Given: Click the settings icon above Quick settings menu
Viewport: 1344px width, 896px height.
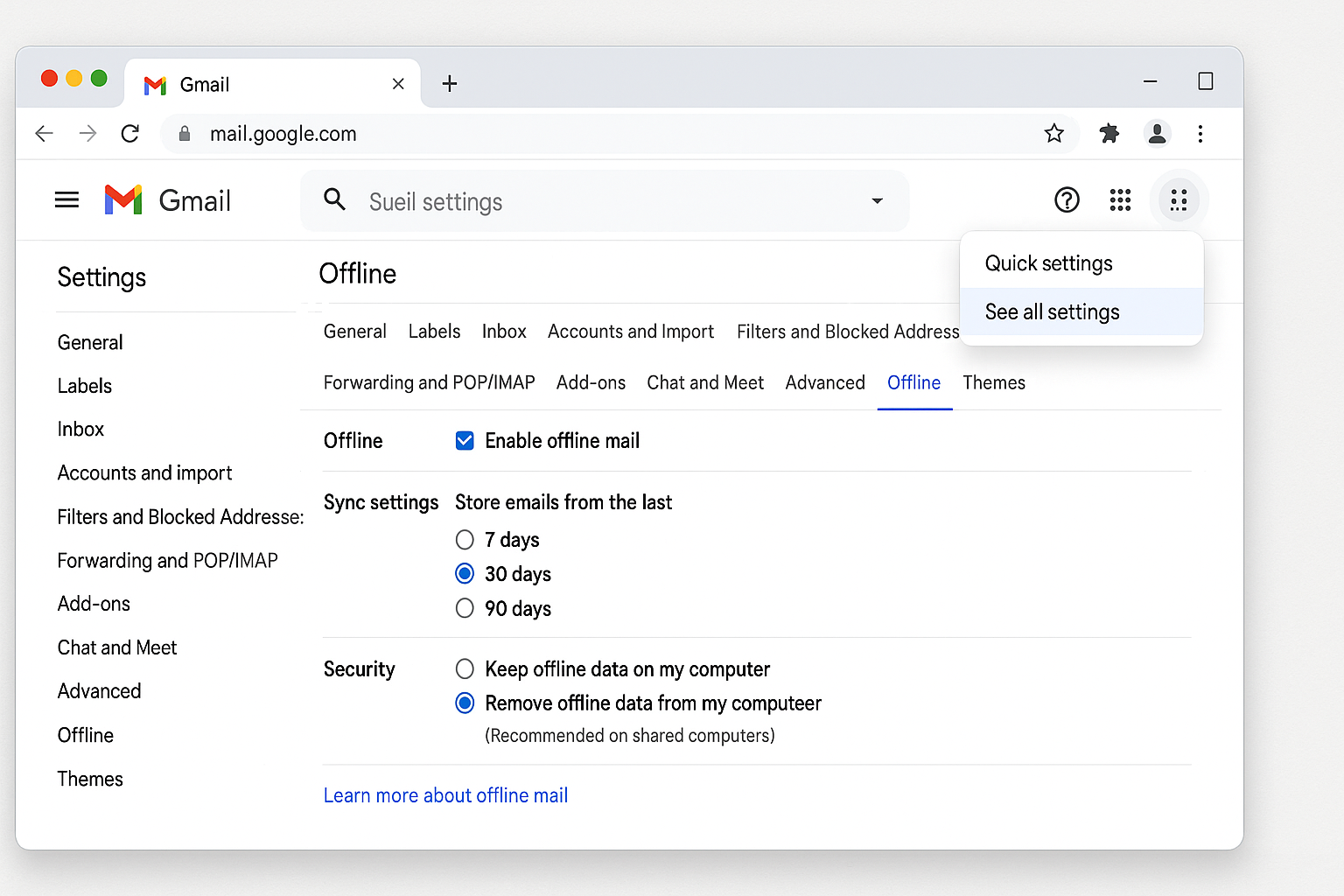Looking at the screenshot, I should tap(1179, 200).
